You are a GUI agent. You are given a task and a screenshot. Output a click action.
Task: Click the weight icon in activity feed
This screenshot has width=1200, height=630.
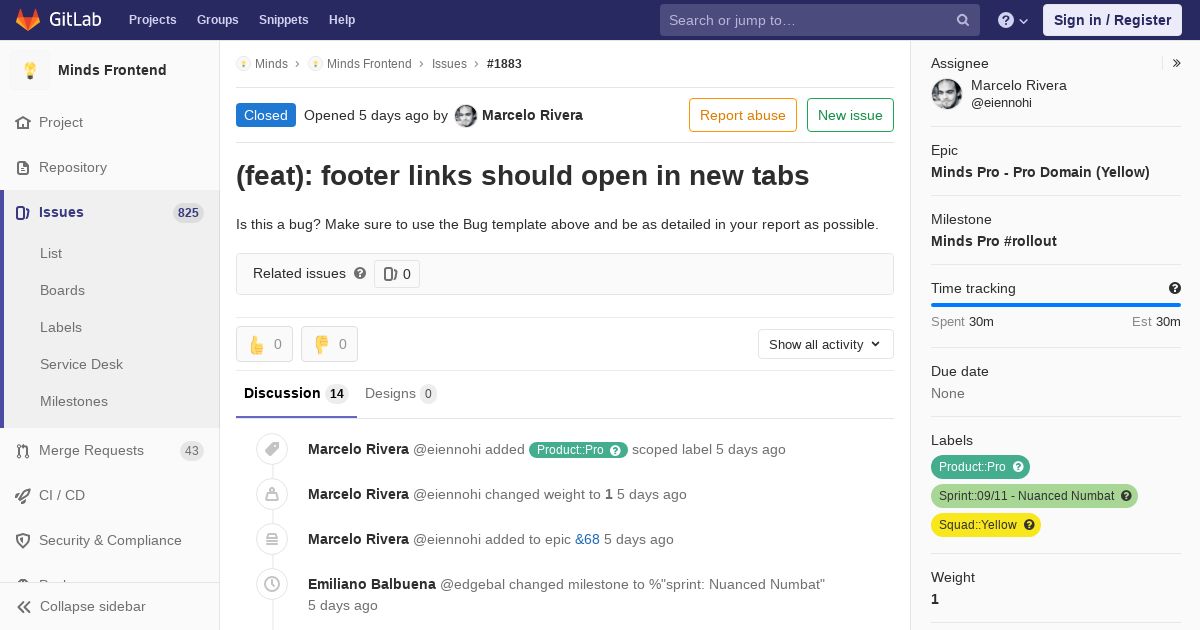coord(272,494)
